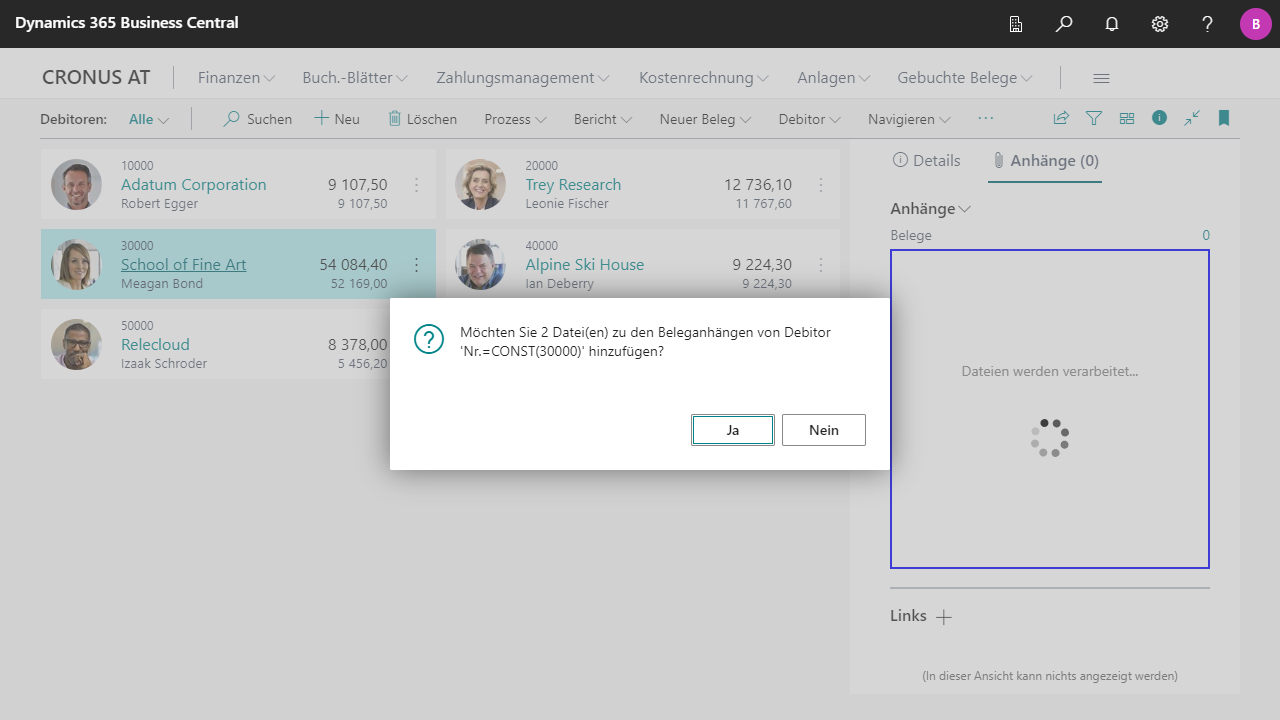Open the hamburger navigation menu
The height and width of the screenshot is (720, 1280).
(x=1101, y=78)
